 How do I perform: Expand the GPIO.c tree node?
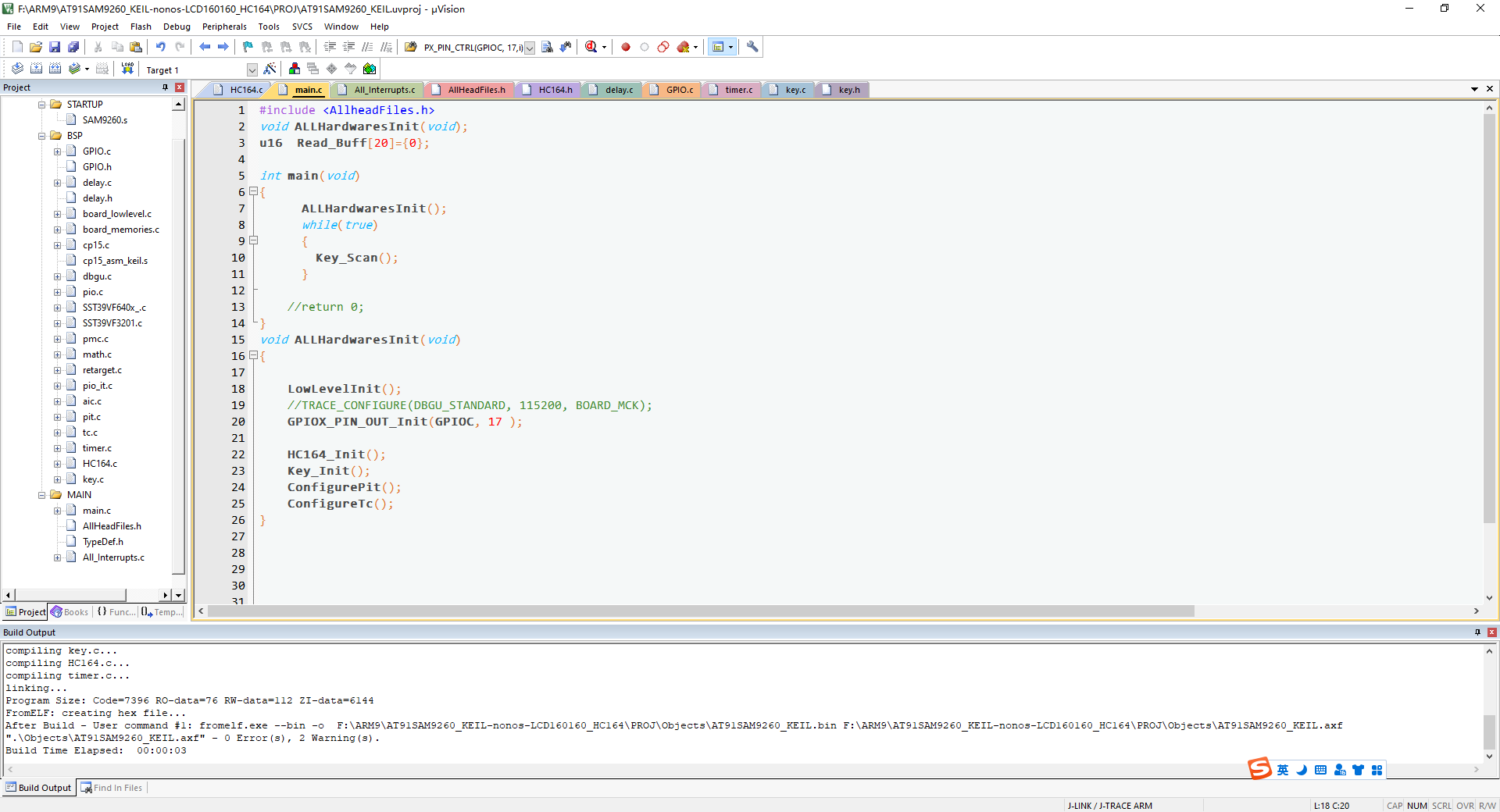57,151
